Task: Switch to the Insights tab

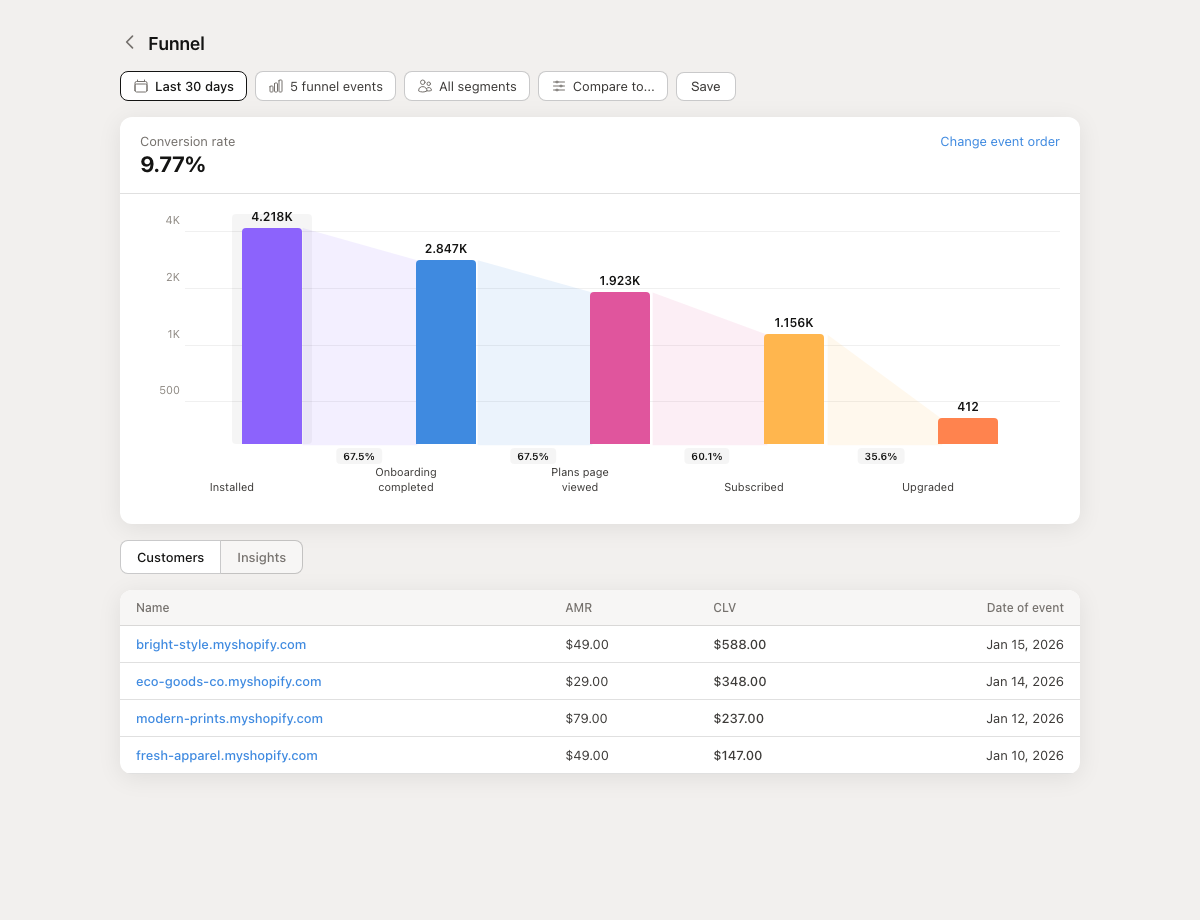Action: pyautogui.click(x=261, y=557)
